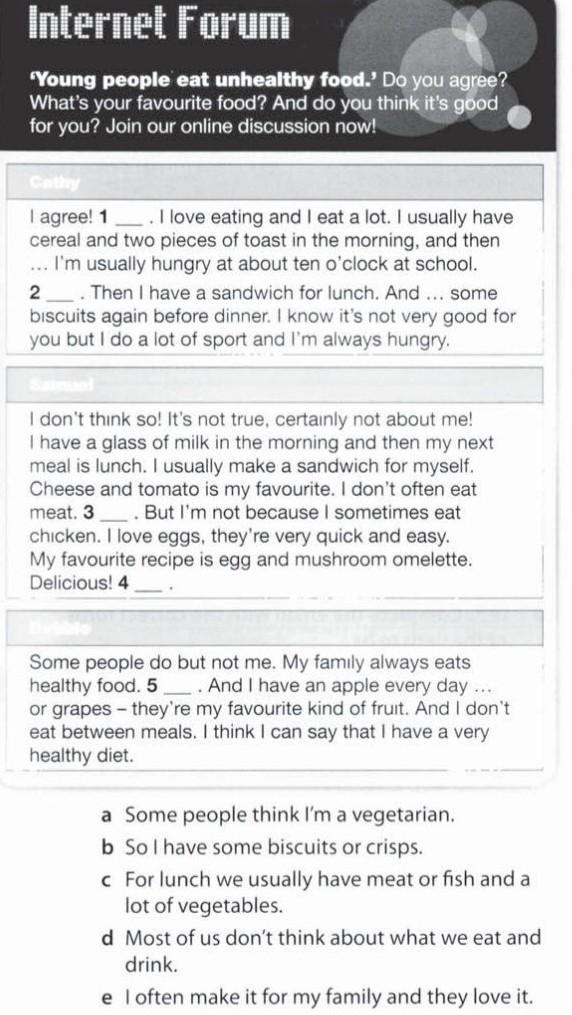Click the Internet Forum title

click(x=160, y=25)
